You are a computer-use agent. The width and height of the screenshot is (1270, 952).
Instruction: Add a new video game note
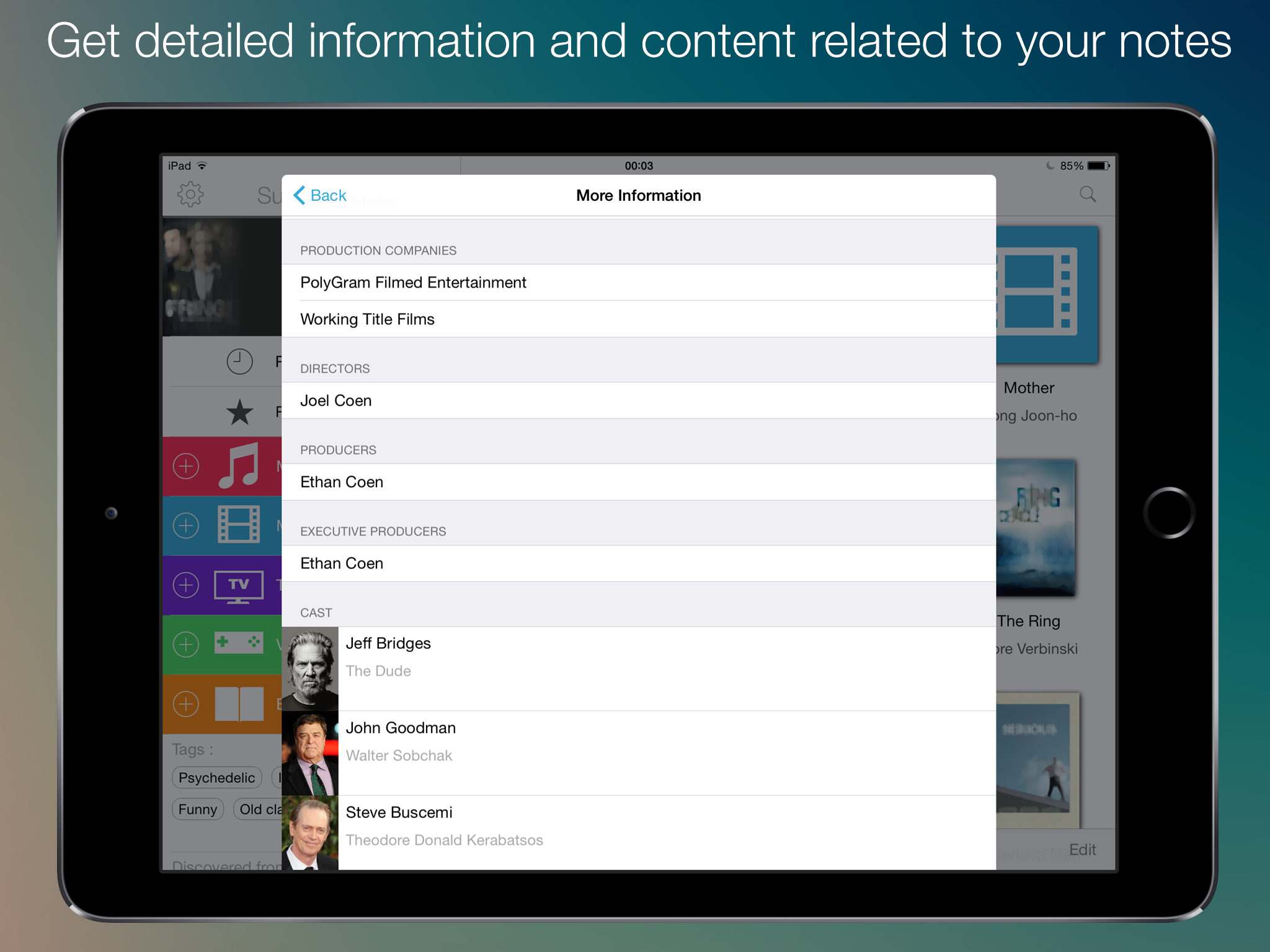[186, 645]
